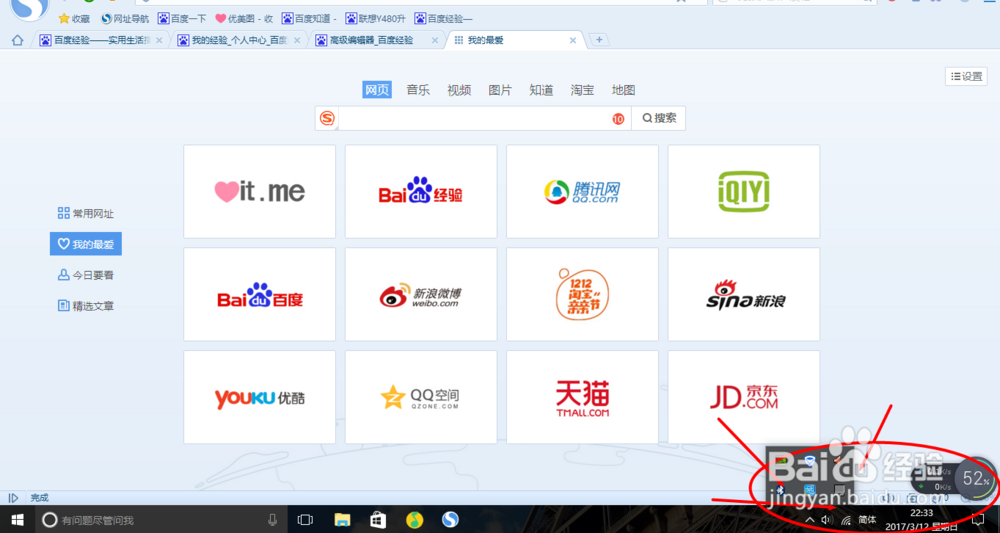Screen dimensions: 1000x533
Task: Open the Windows Start menu
Action: (17, 520)
